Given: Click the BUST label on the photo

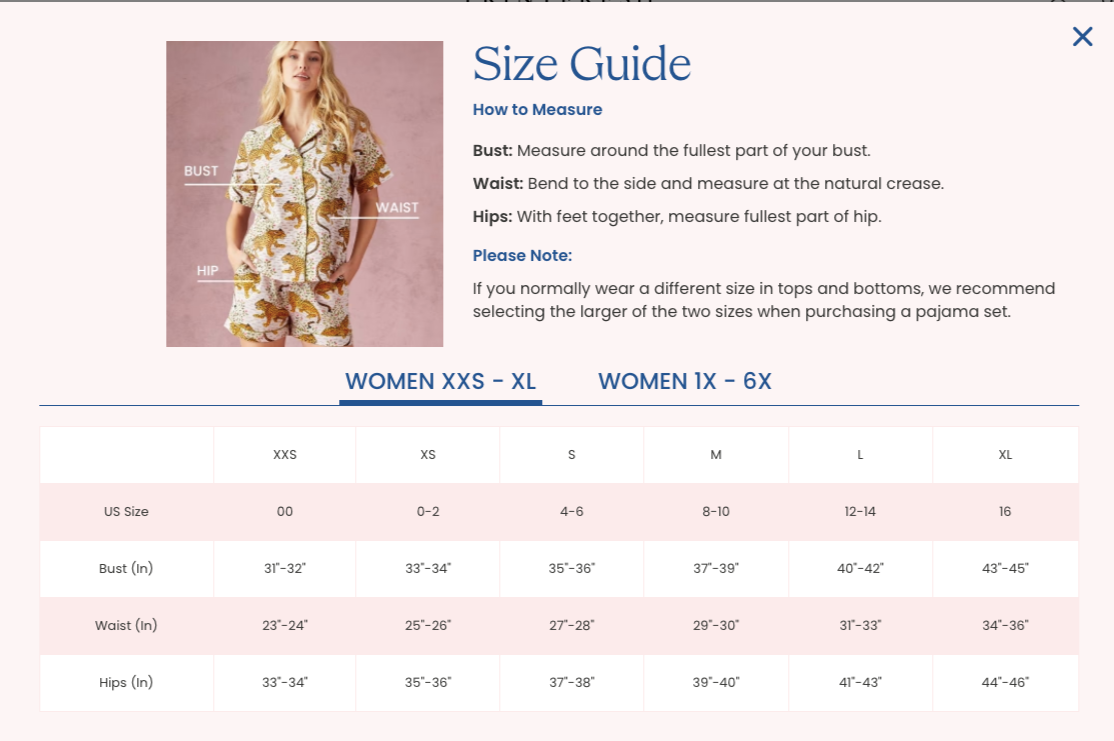Looking at the screenshot, I should click(x=201, y=171).
